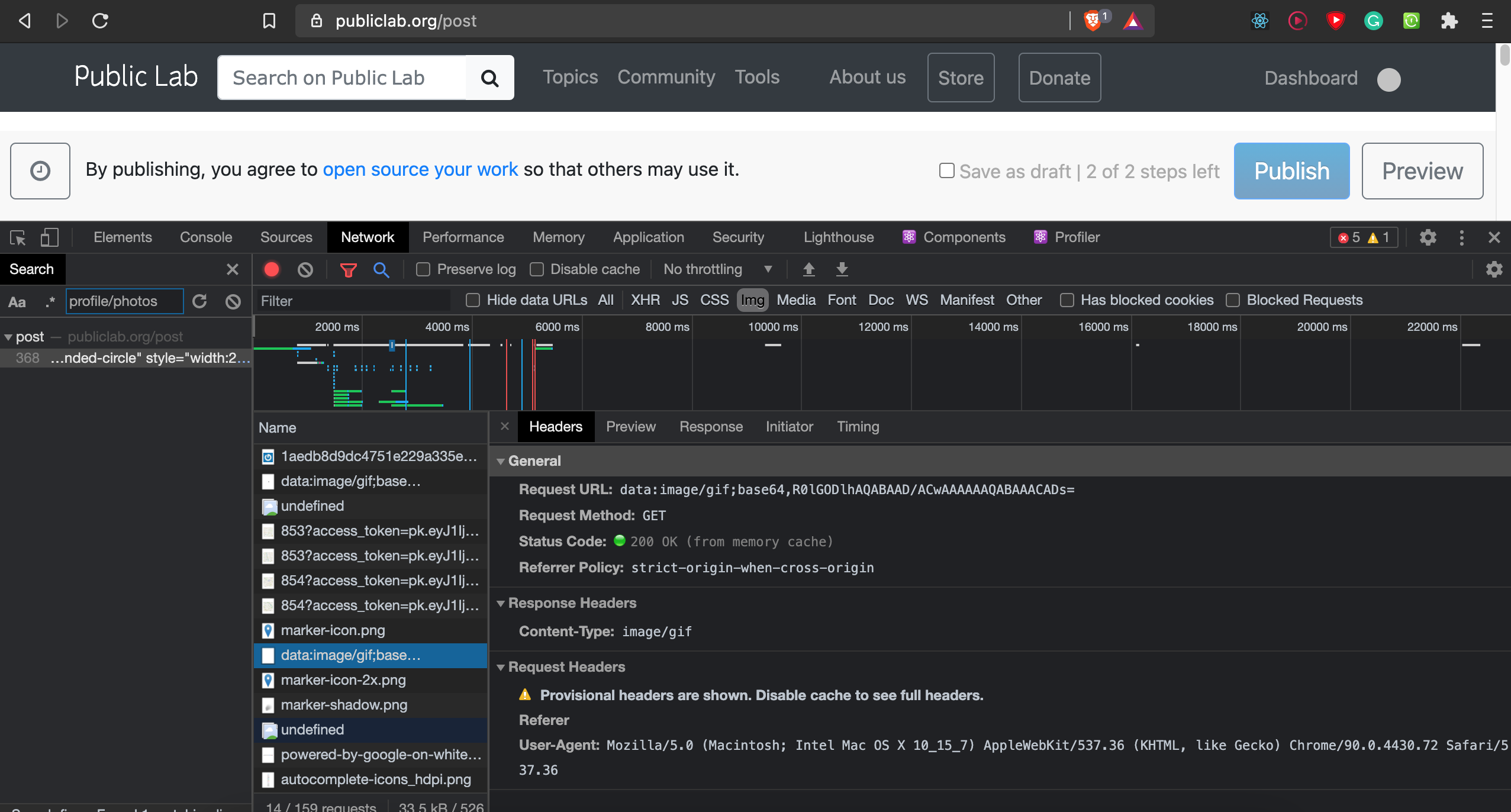Click the red record network log button

pyautogui.click(x=272, y=270)
